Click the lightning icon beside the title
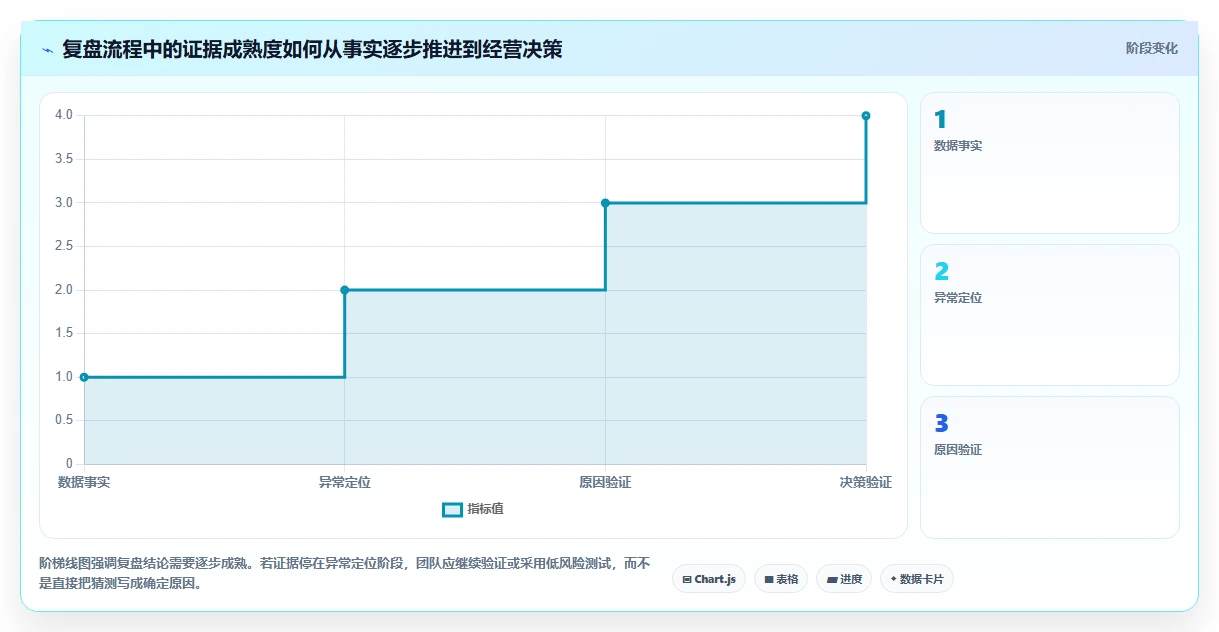 click(48, 50)
